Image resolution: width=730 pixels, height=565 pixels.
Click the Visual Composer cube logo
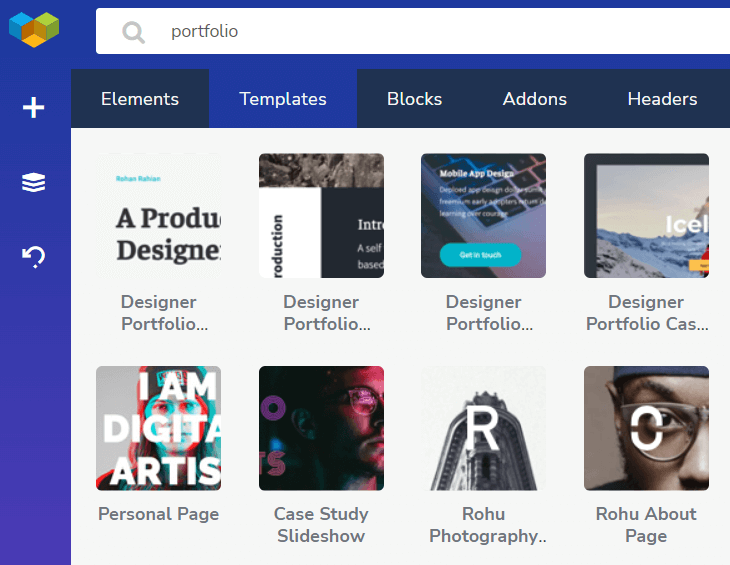coord(34,29)
